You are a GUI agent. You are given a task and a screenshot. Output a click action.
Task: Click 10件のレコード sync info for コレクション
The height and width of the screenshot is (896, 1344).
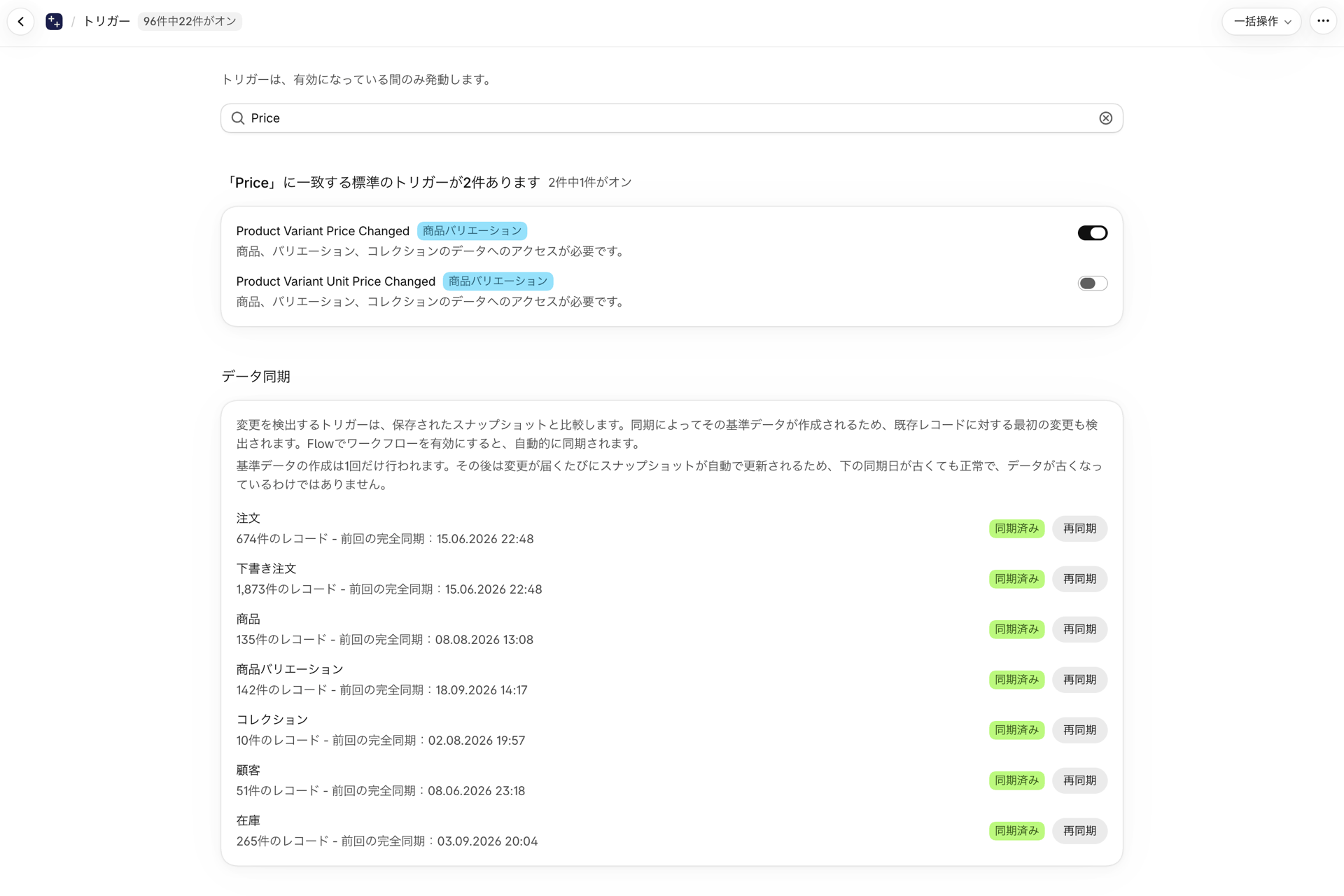pos(380,741)
